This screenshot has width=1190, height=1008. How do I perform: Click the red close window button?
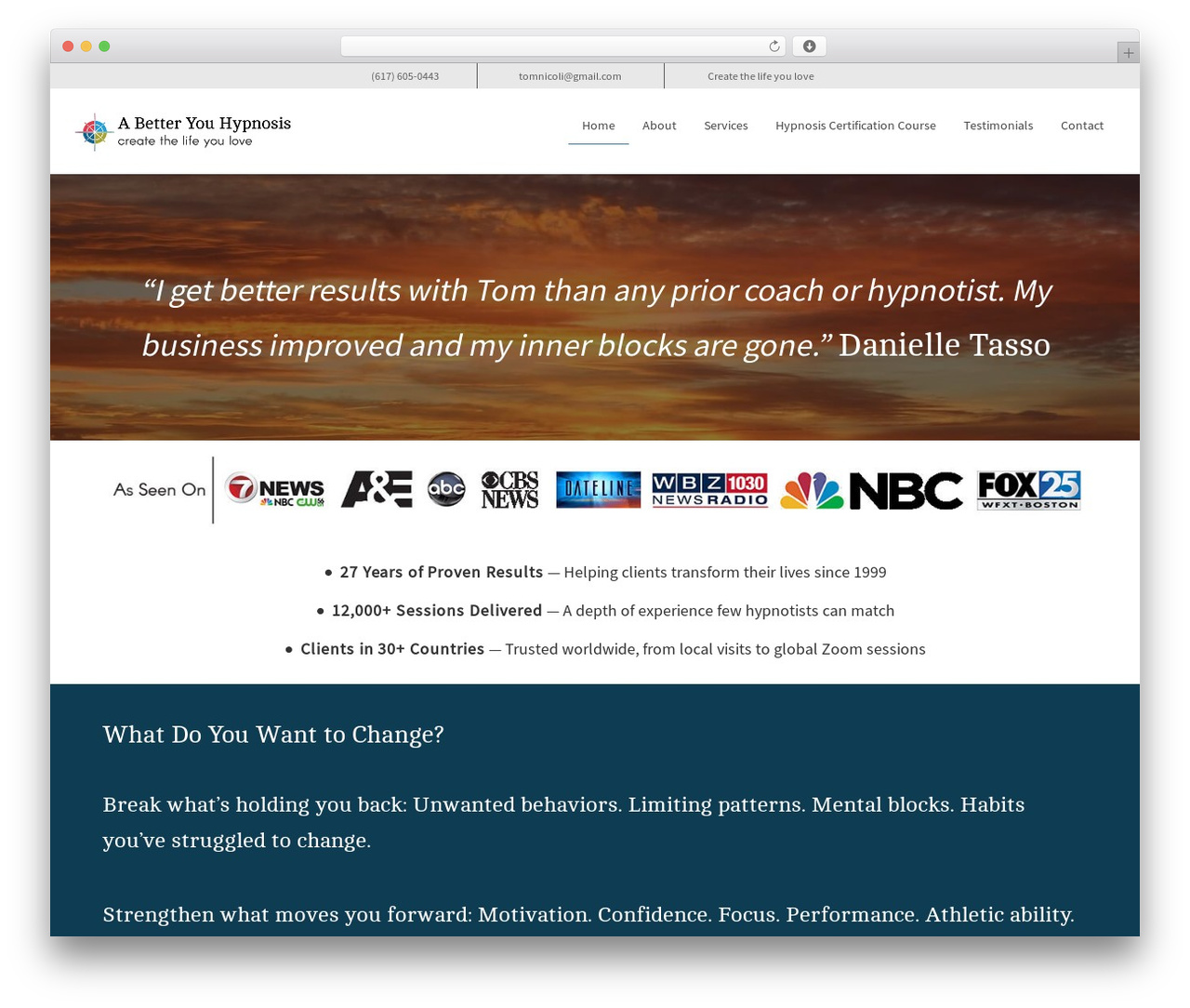click(68, 46)
